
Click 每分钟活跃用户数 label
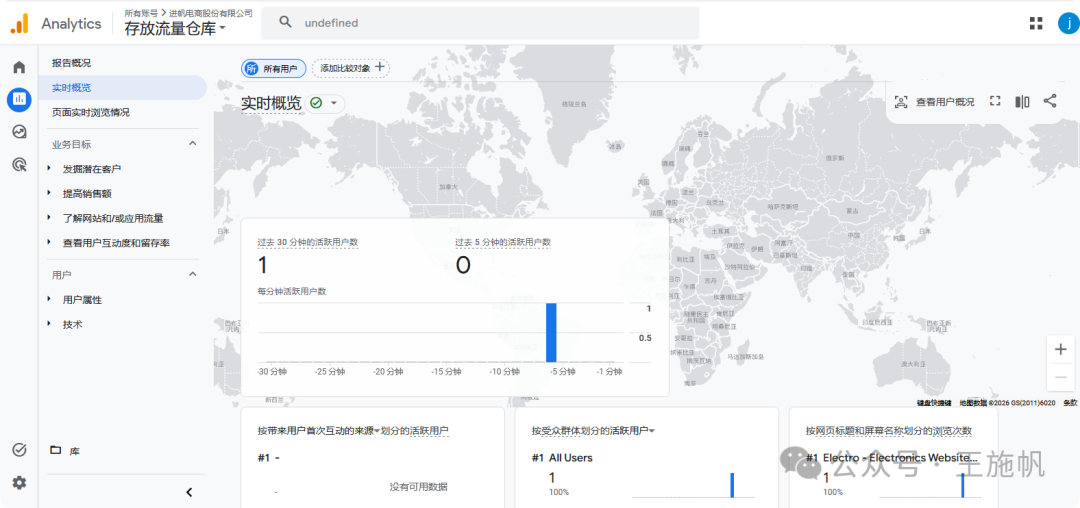pos(292,291)
